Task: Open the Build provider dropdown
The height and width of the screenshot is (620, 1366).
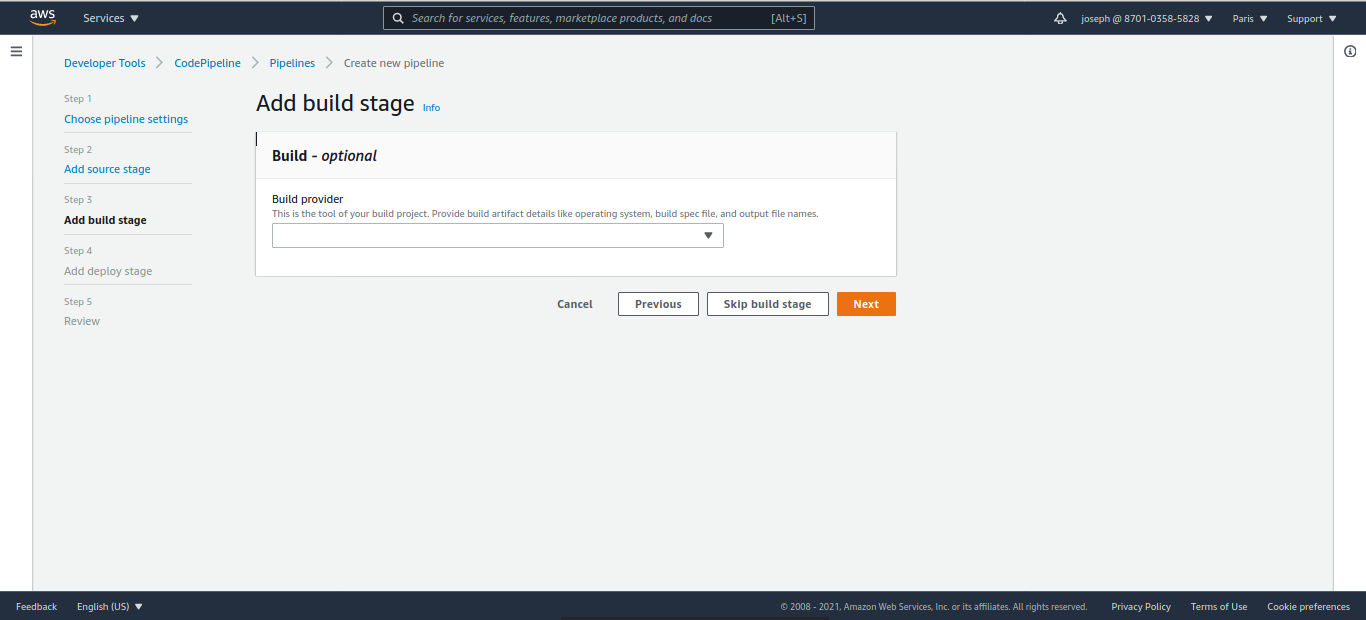Action: [x=497, y=235]
